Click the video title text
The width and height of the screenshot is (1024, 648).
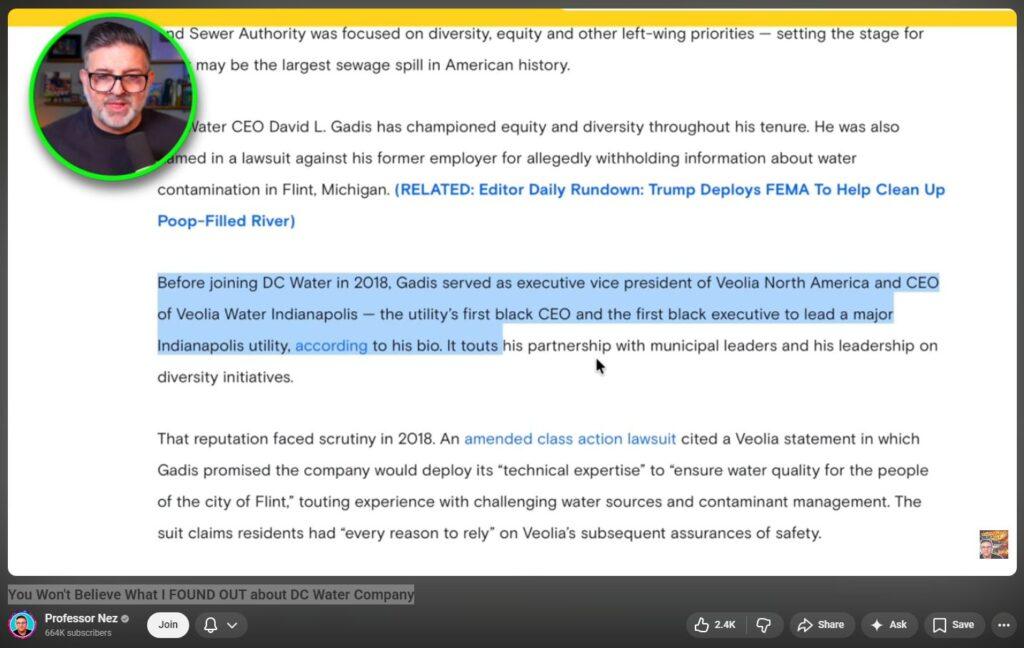point(211,595)
